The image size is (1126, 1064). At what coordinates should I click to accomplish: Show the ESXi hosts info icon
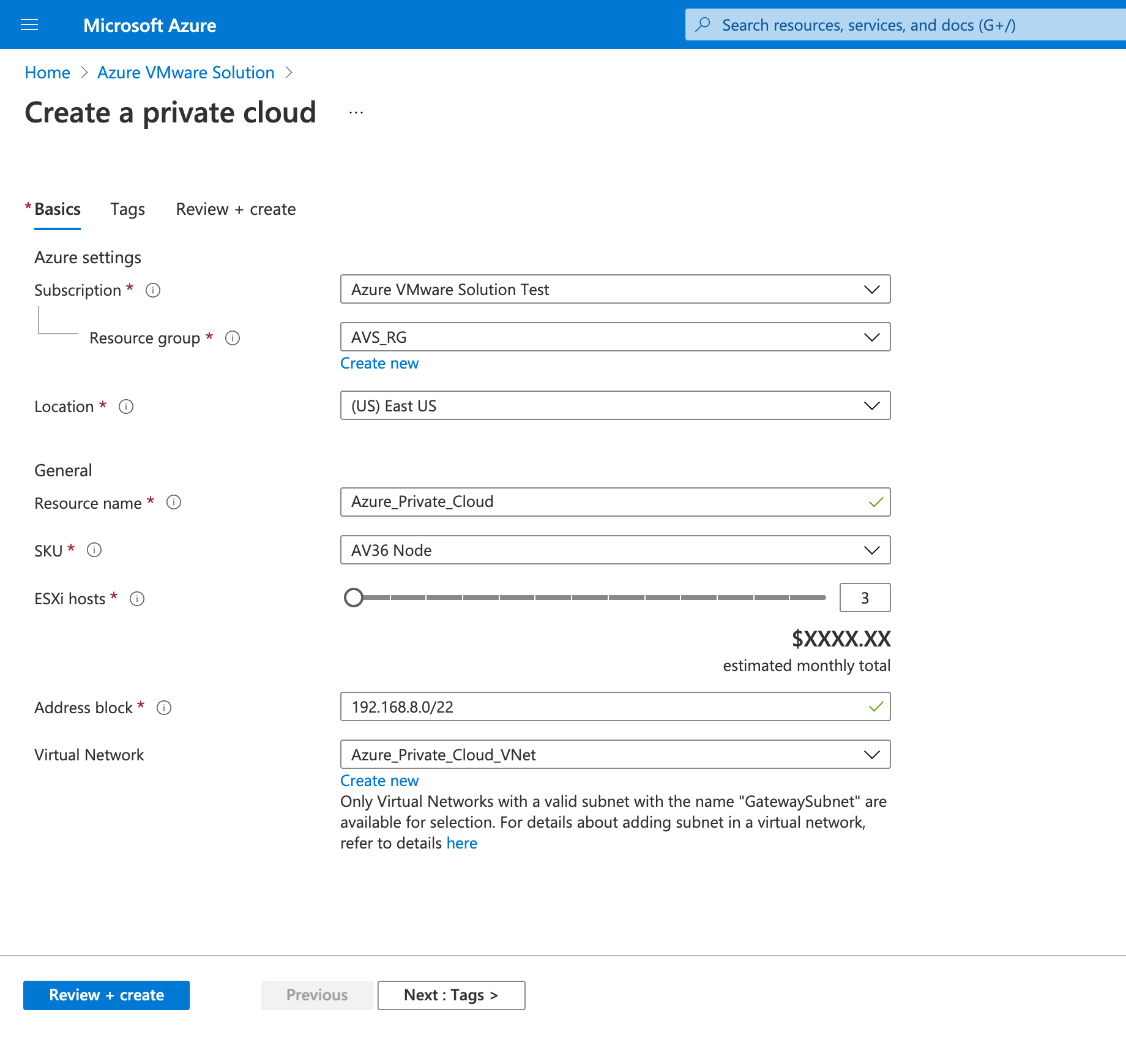(x=137, y=599)
